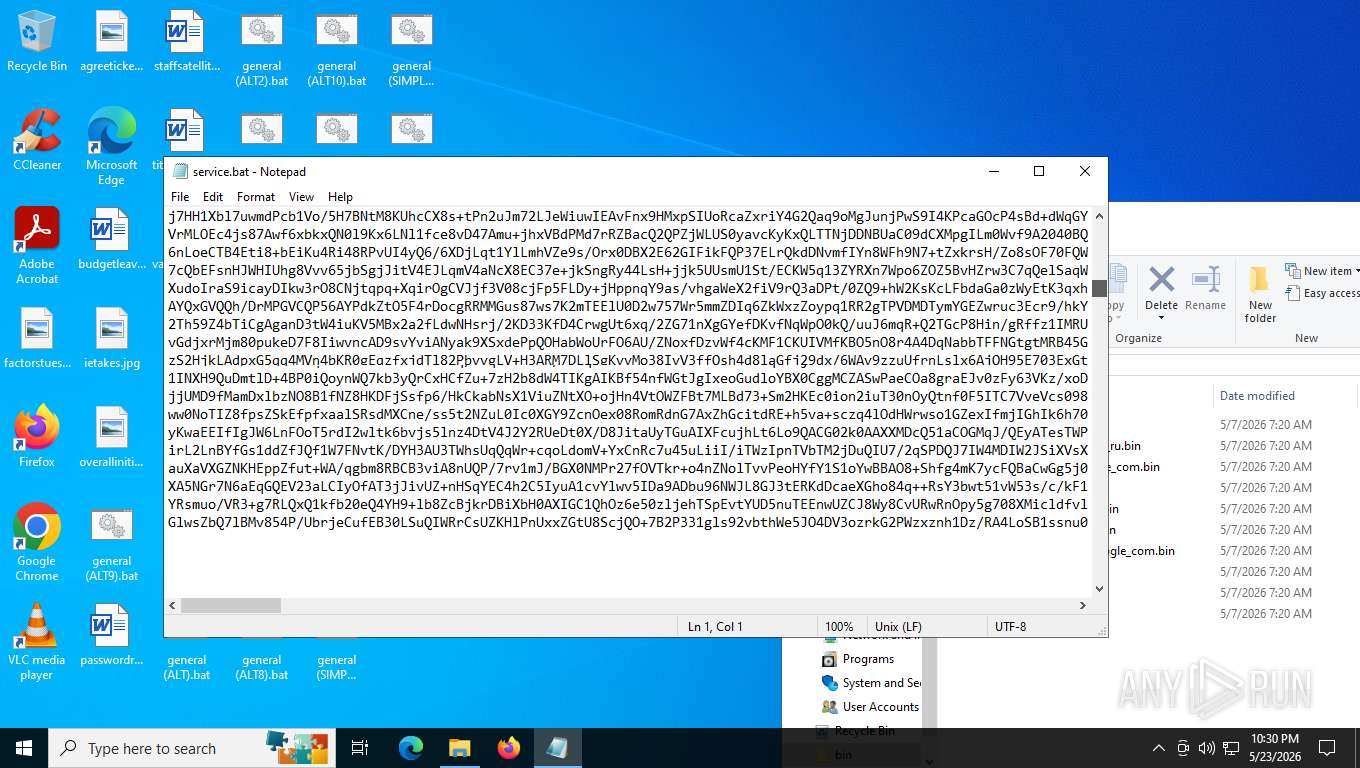Viewport: 1360px width, 768px height.
Task: Select the budgetleav Word document icon
Action: 112,239
